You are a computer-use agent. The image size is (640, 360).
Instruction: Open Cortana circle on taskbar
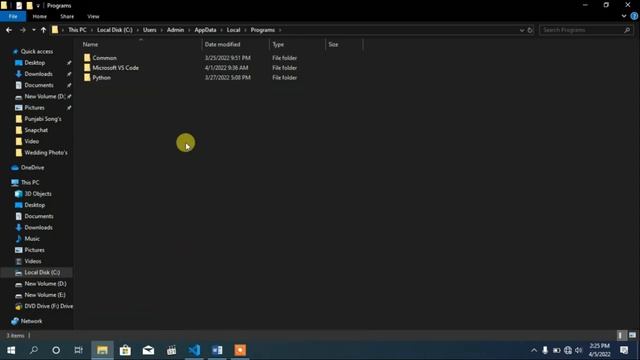pos(56,350)
